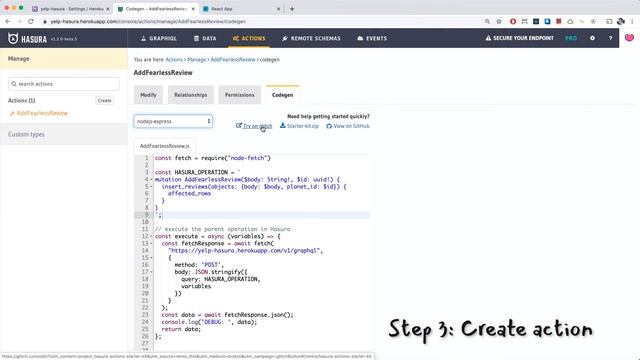Viewport: 640px width, 360px height.
Task: Open settings gear in Hasura header
Action: (x=592, y=38)
